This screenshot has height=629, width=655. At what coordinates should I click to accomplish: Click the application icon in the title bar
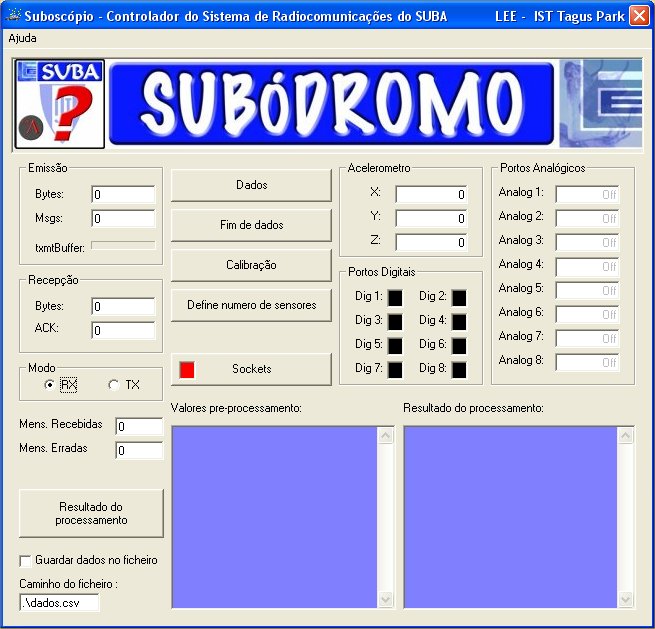click(x=12, y=16)
